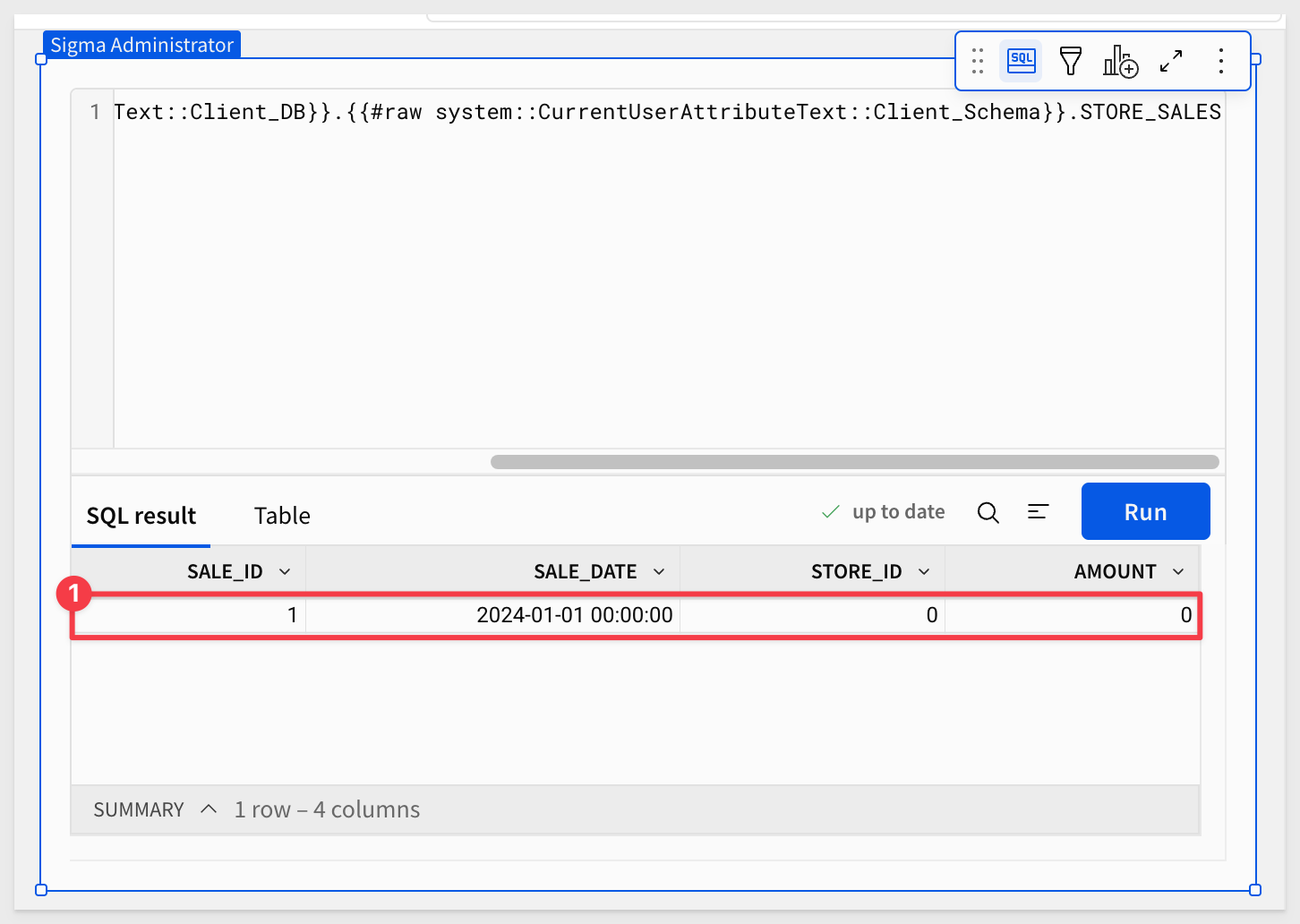Open the SALE_ID column dropdown arrow
The height and width of the screenshot is (924, 1300).
coord(285,572)
